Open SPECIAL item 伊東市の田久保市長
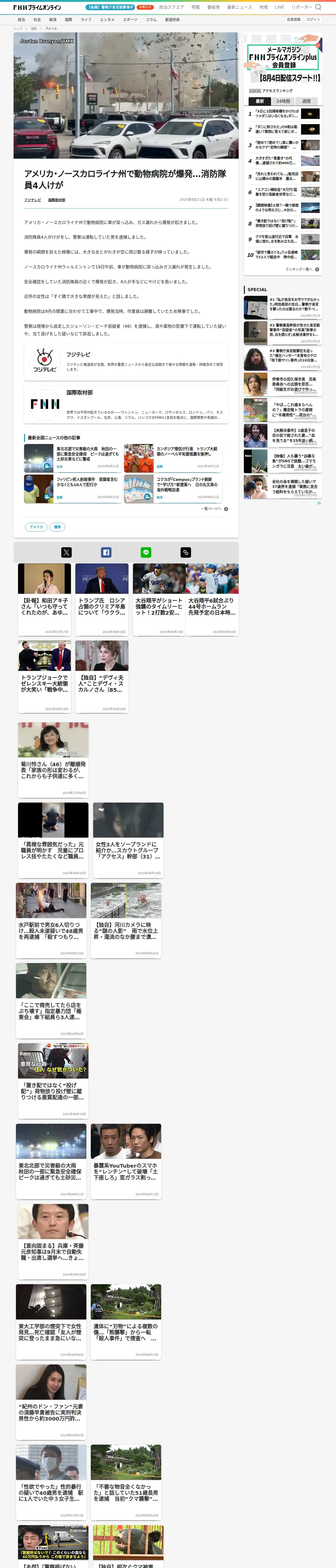 point(282,384)
